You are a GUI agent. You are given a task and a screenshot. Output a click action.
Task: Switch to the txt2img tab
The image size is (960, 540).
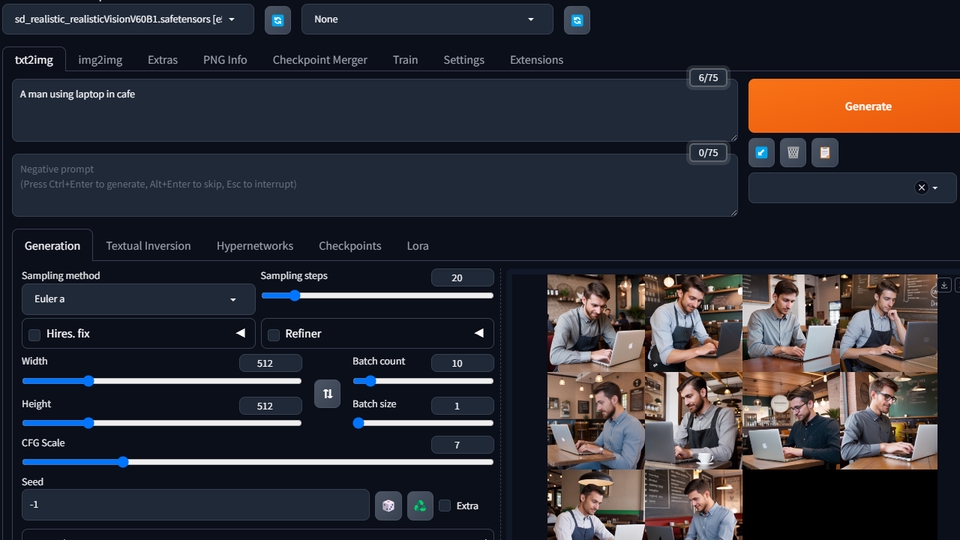34,60
